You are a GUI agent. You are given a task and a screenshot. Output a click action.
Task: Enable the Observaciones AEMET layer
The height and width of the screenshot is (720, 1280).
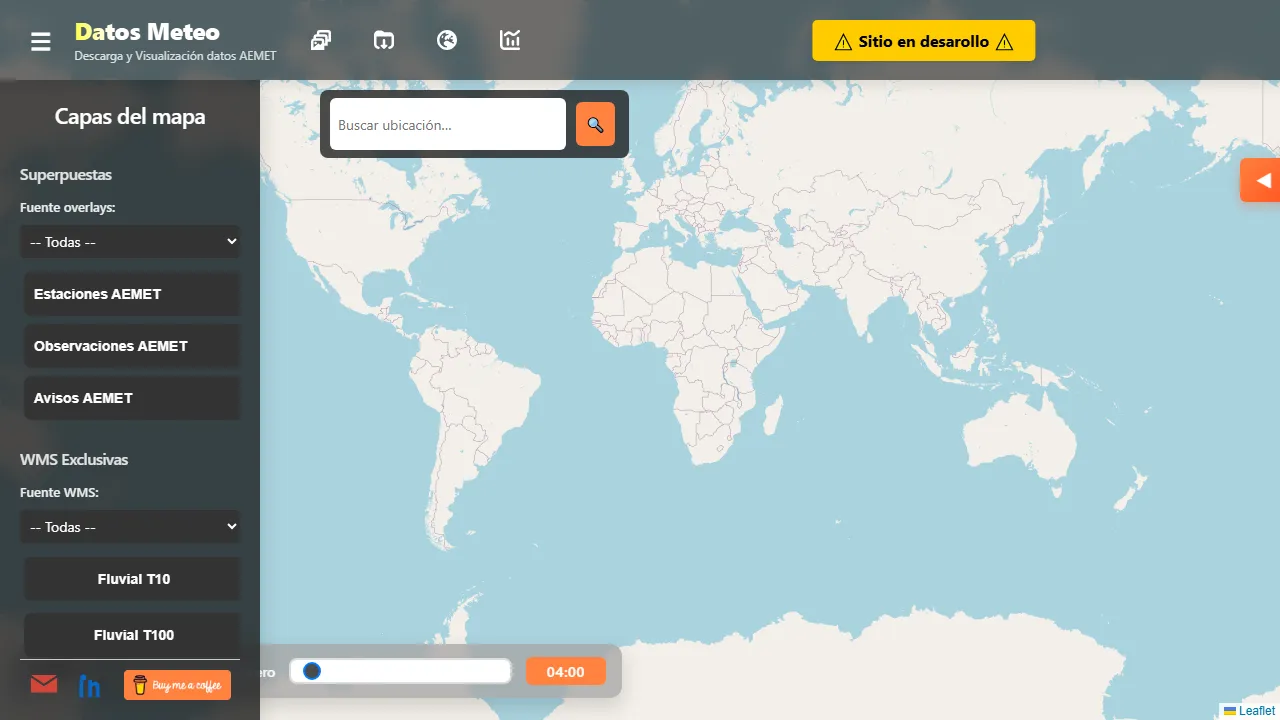[131, 345]
